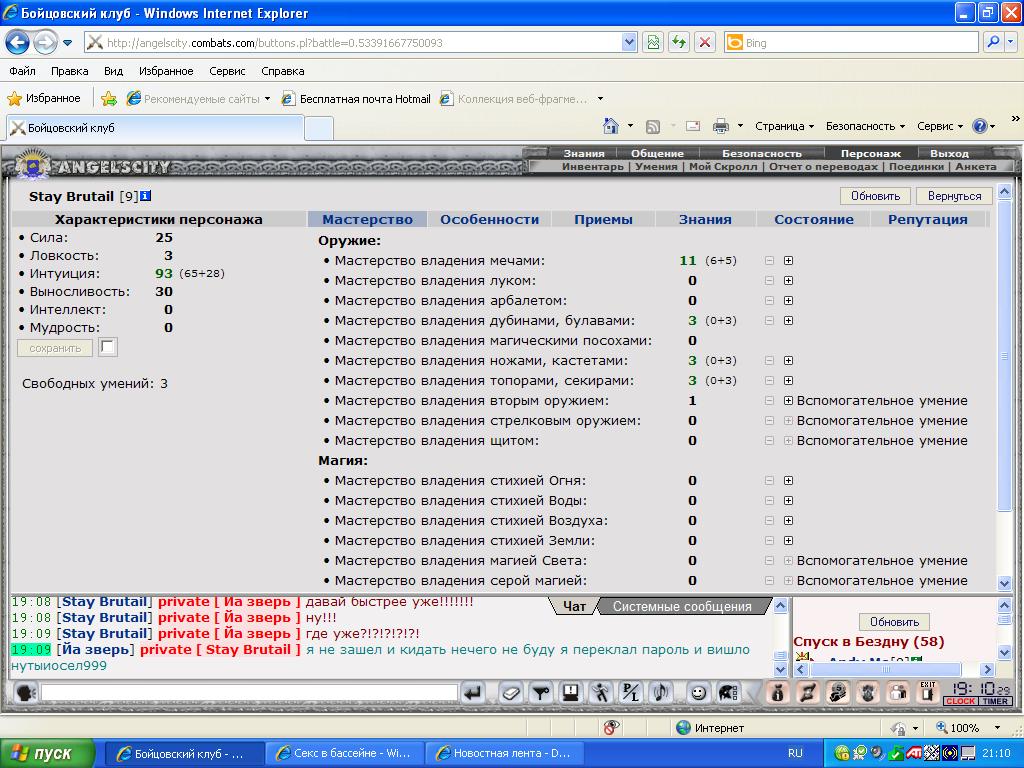
Task: Click the skull helmet icon at bottom right
Action: pyautogui.click(x=837, y=692)
